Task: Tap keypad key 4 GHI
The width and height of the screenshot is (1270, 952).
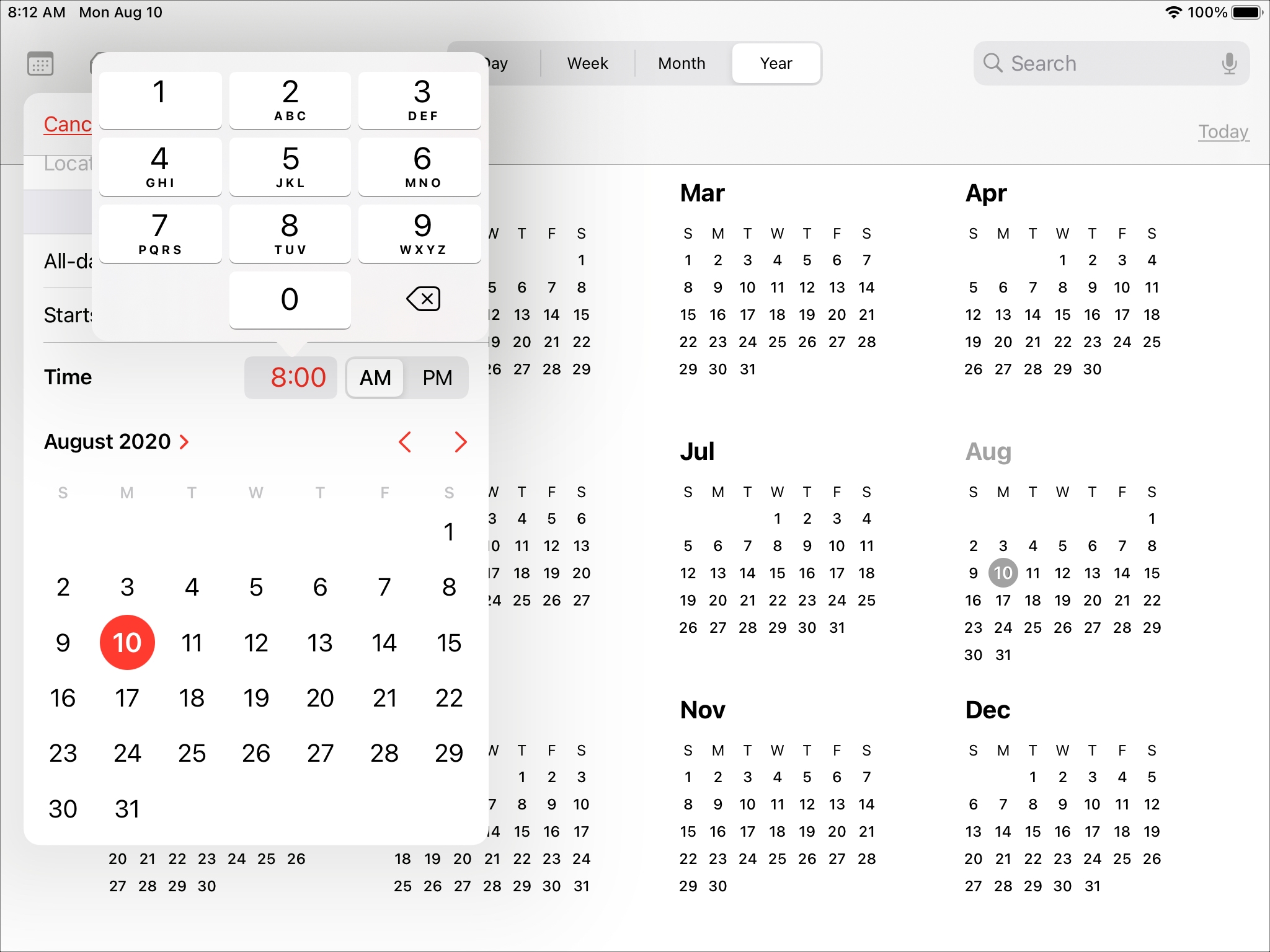Action: 160,167
